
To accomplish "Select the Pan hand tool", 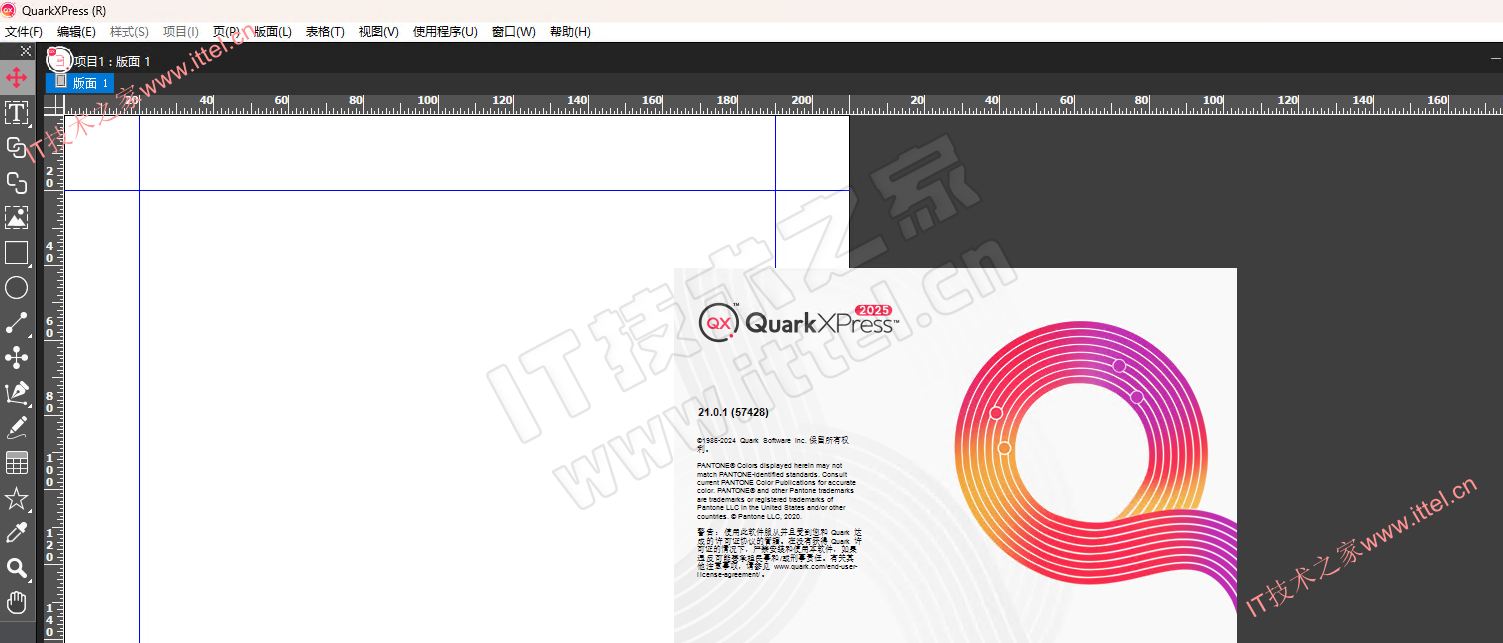I will coord(16,603).
